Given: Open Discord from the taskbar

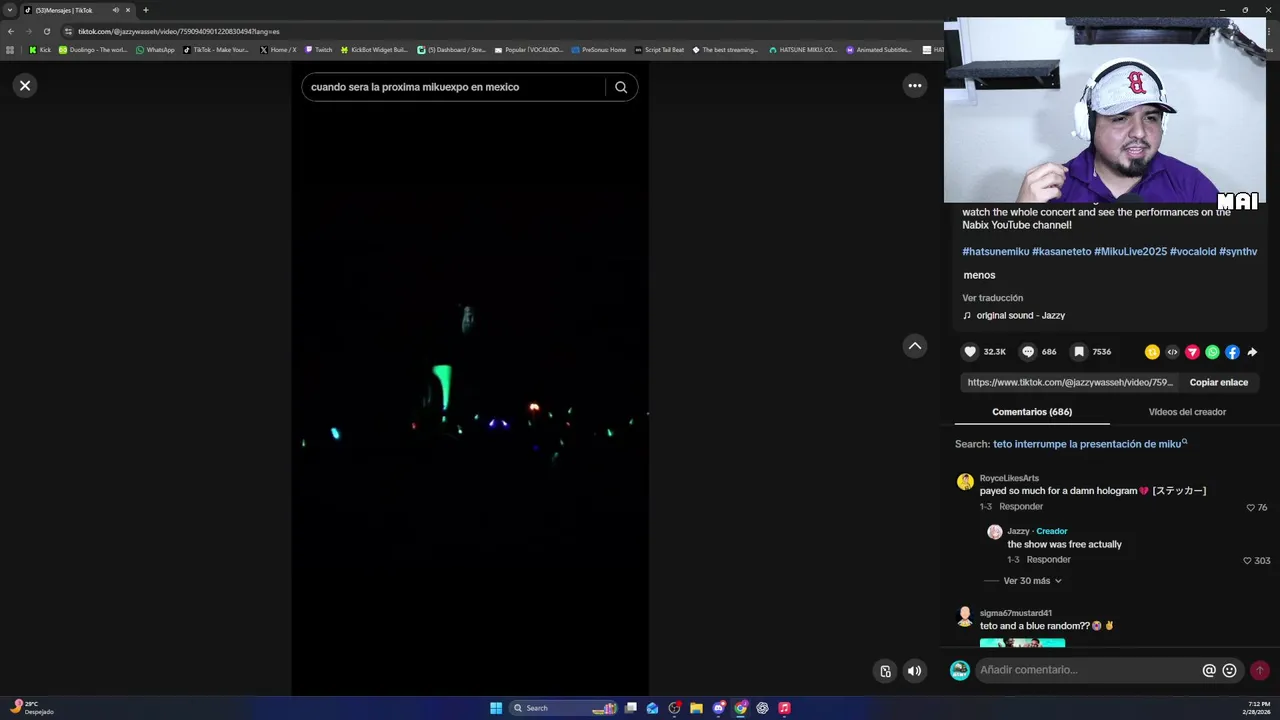Looking at the screenshot, I should [x=718, y=708].
